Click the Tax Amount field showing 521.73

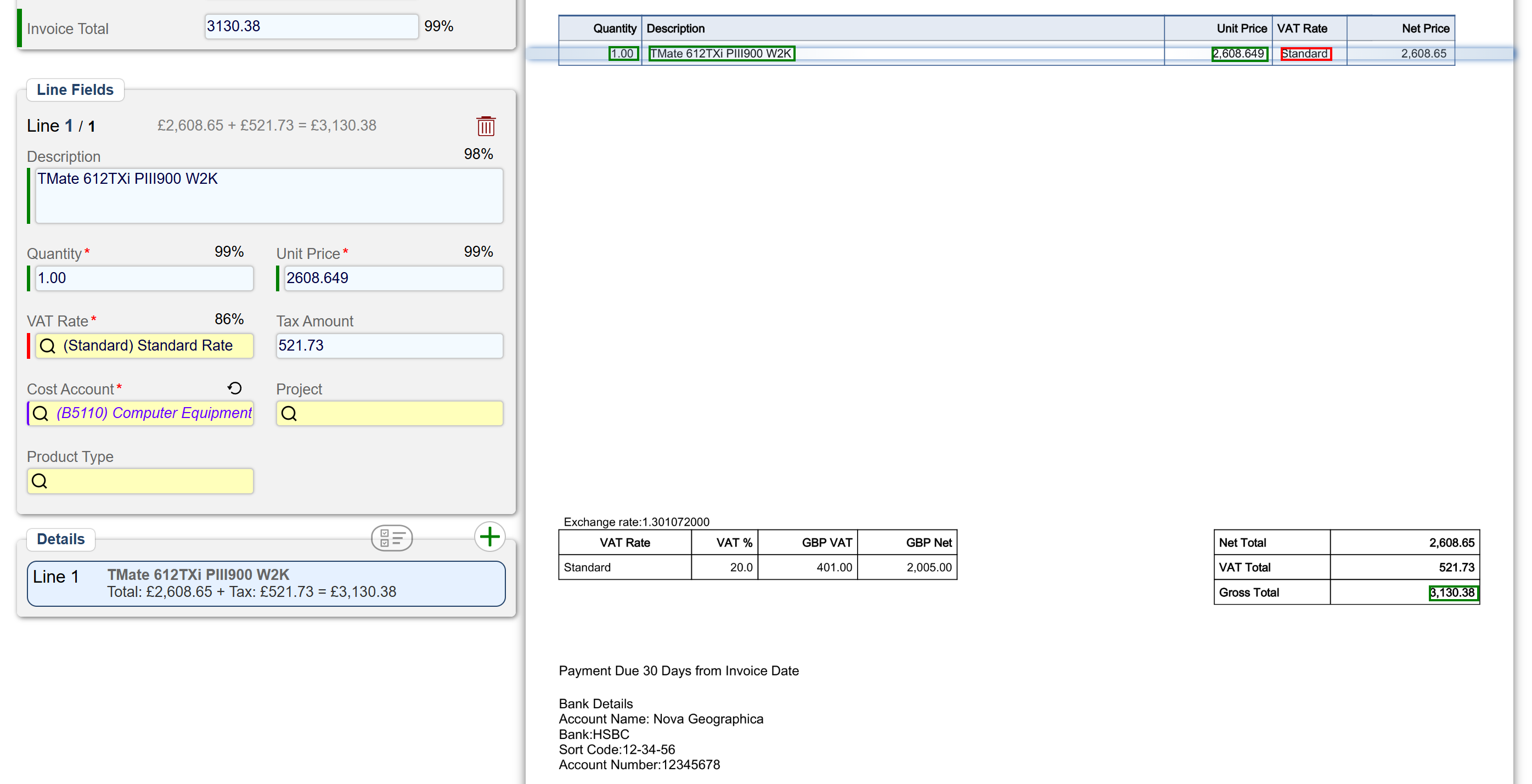(389, 346)
